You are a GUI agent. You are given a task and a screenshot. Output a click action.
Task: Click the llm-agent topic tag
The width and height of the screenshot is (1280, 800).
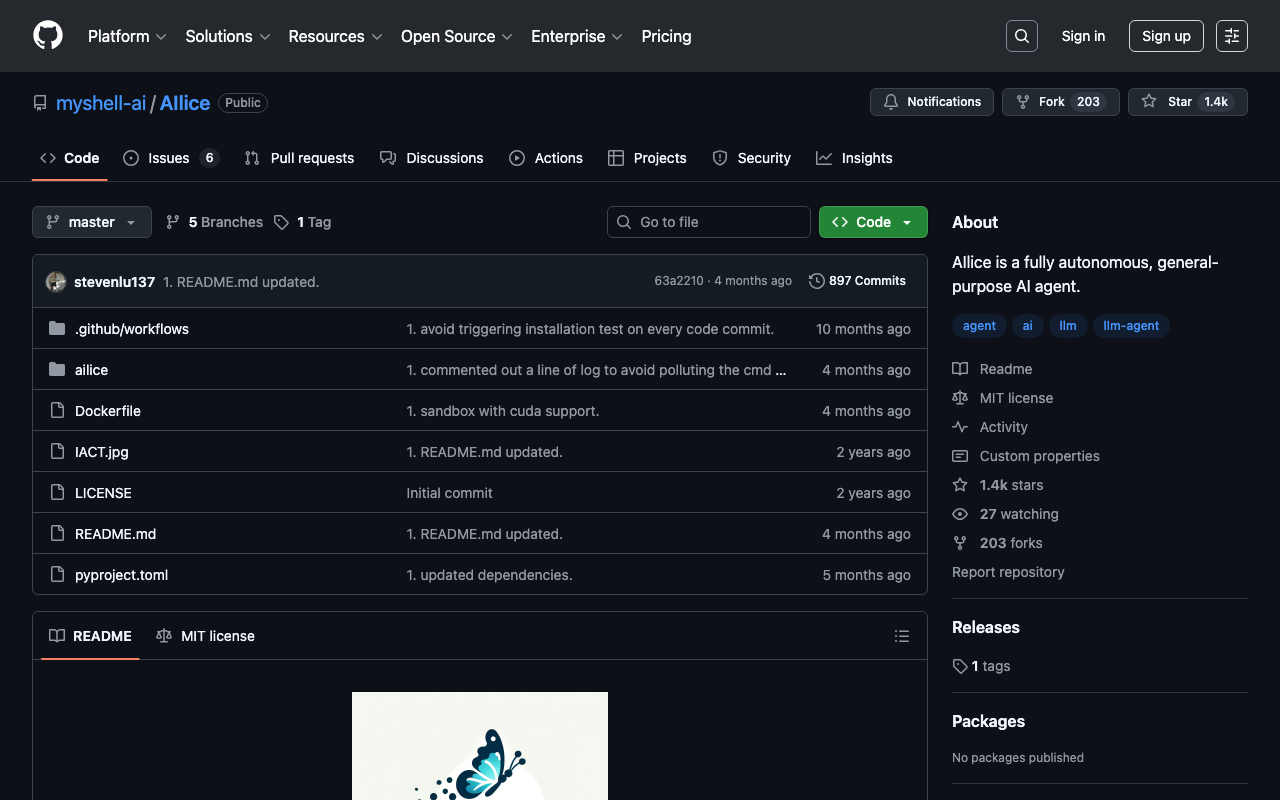1130,326
